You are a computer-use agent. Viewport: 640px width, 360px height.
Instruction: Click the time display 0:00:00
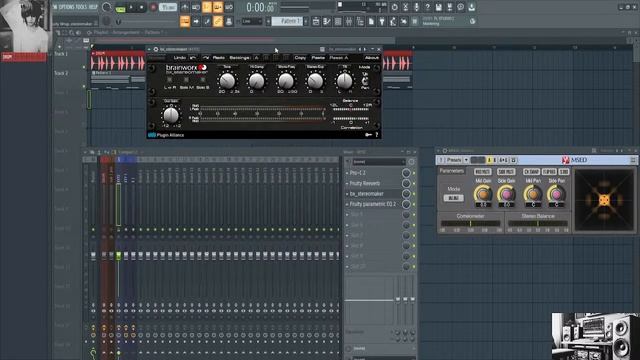pyautogui.click(x=261, y=7)
